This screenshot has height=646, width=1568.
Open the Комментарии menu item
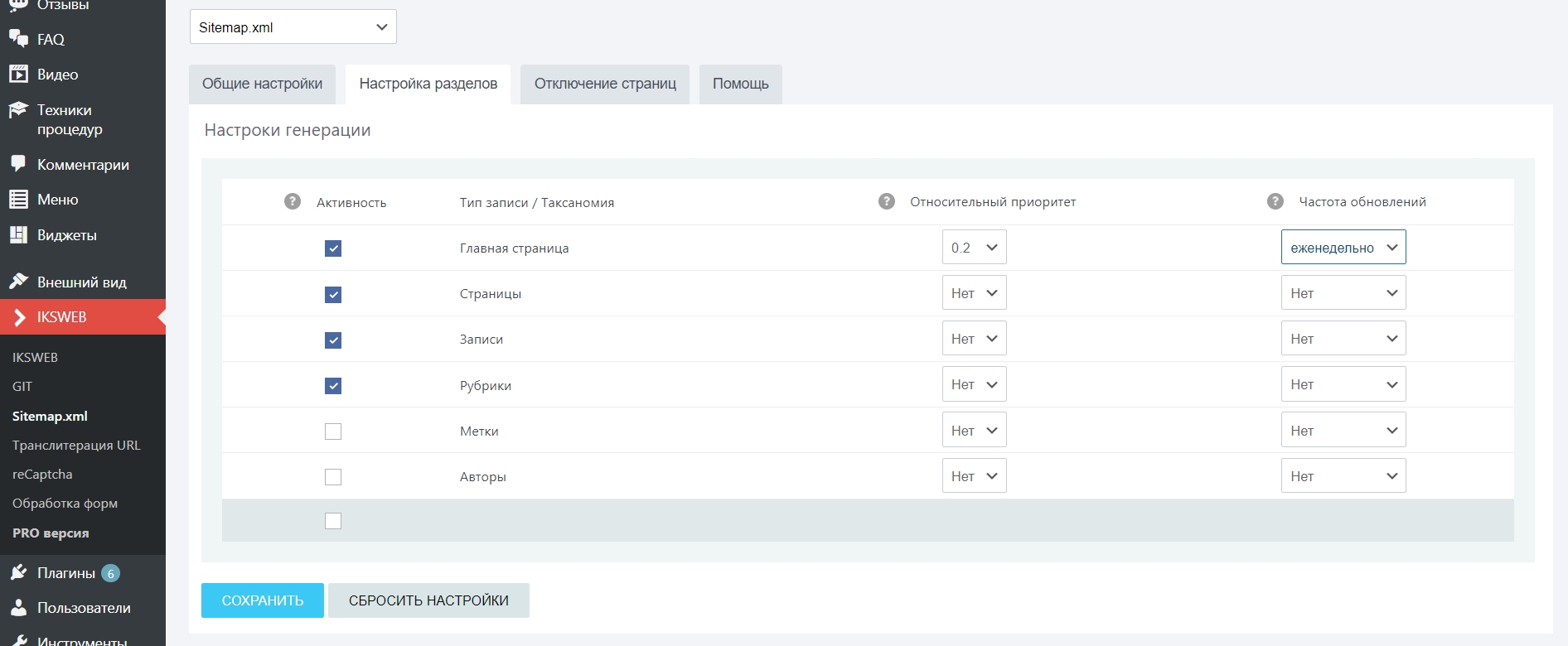[x=83, y=164]
